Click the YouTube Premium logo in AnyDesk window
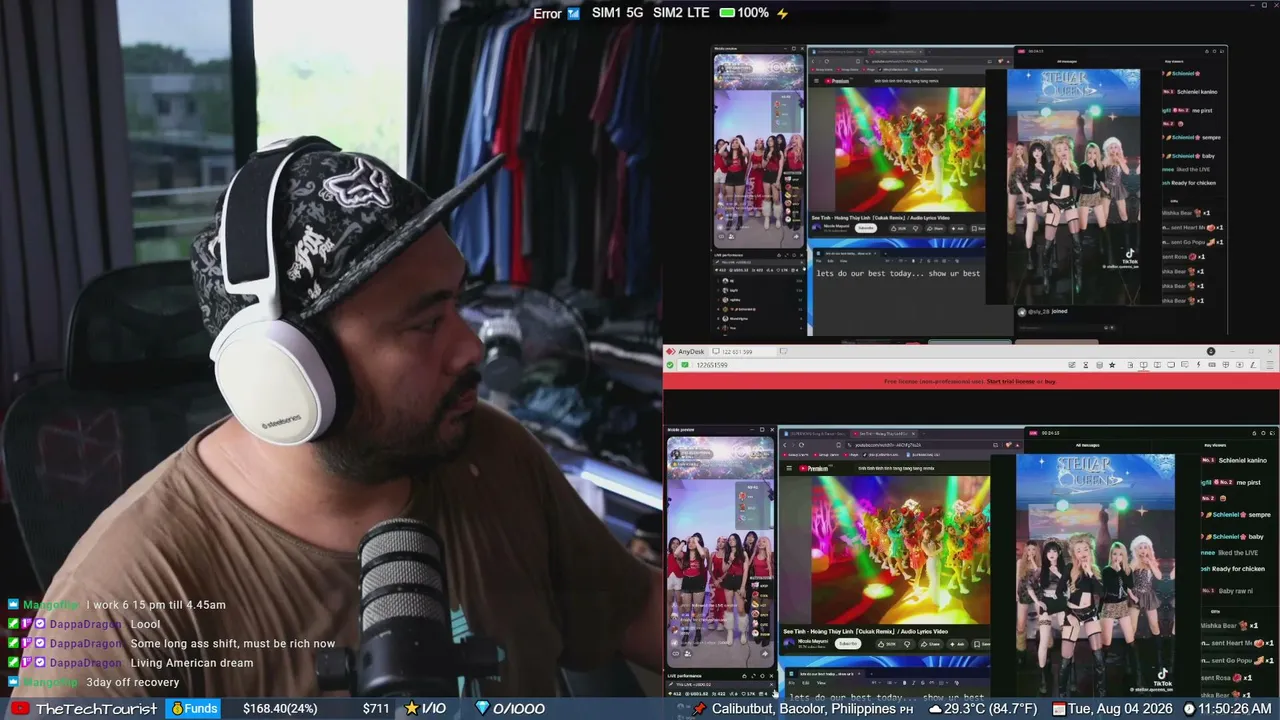1280x720 pixels. click(813, 468)
